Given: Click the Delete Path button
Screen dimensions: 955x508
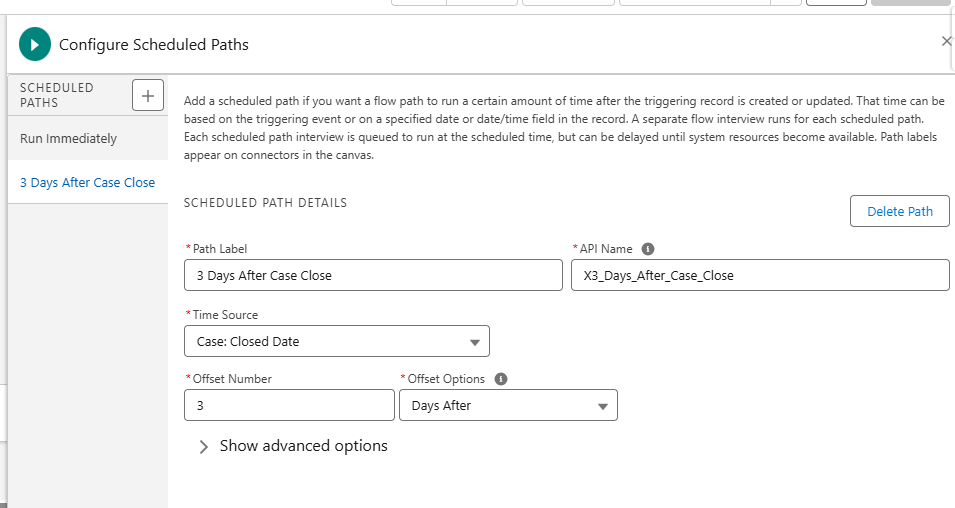Looking at the screenshot, I should [x=899, y=211].
